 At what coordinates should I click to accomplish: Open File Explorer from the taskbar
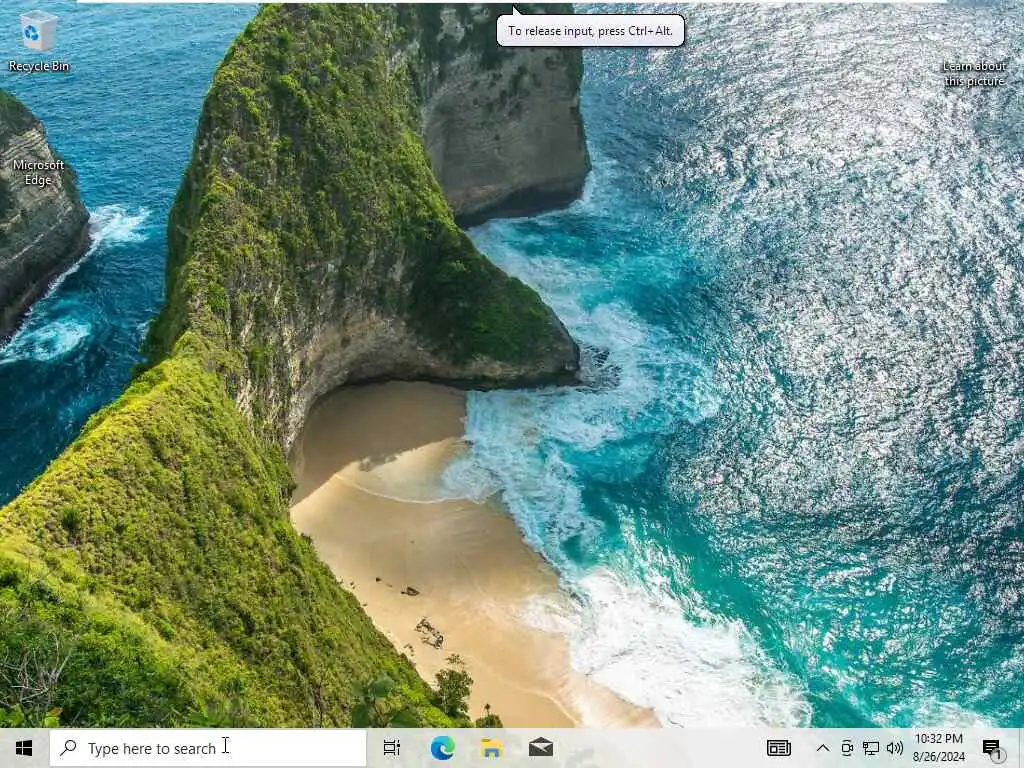pos(492,748)
